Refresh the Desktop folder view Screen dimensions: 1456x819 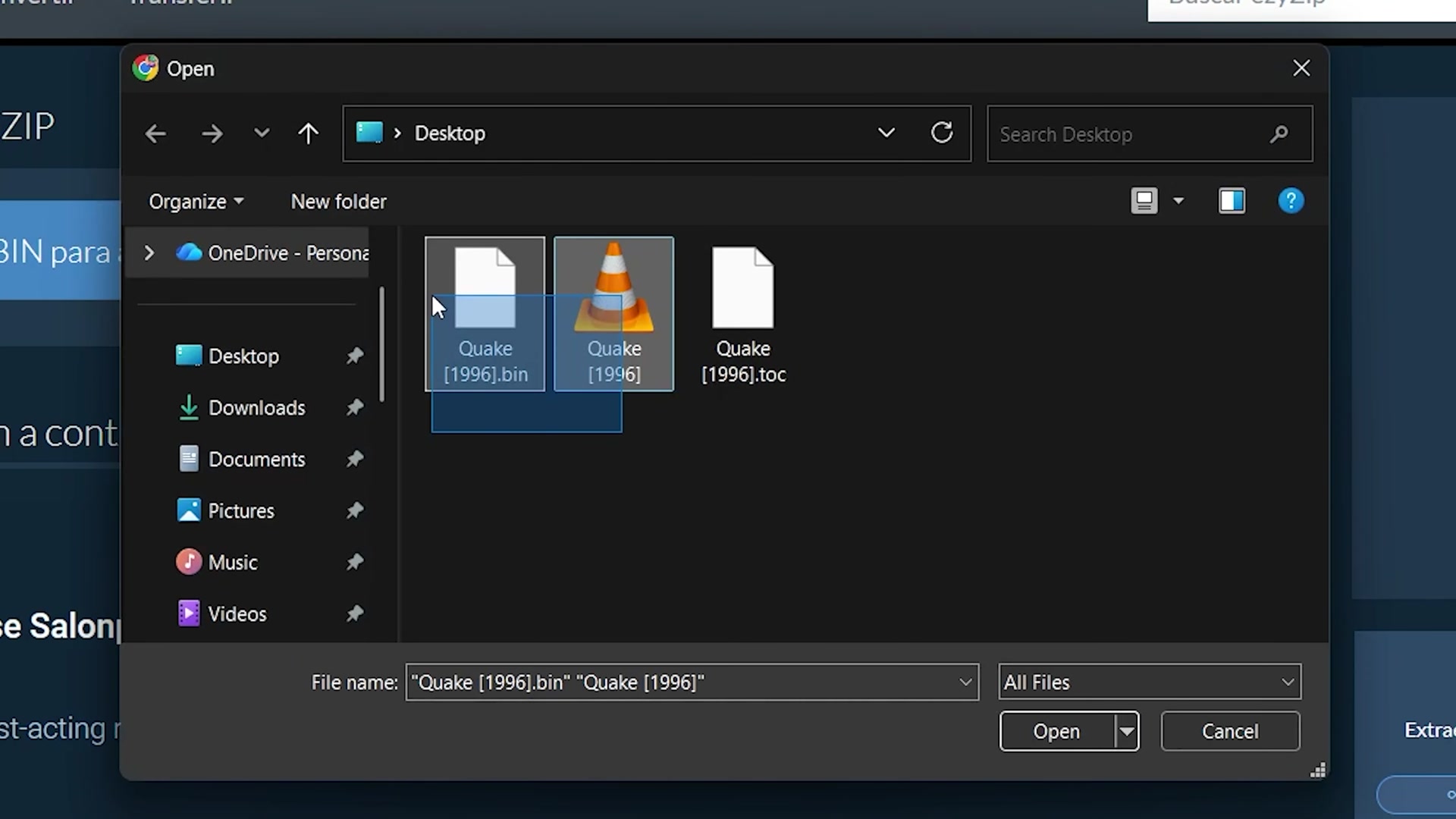pyautogui.click(x=942, y=133)
